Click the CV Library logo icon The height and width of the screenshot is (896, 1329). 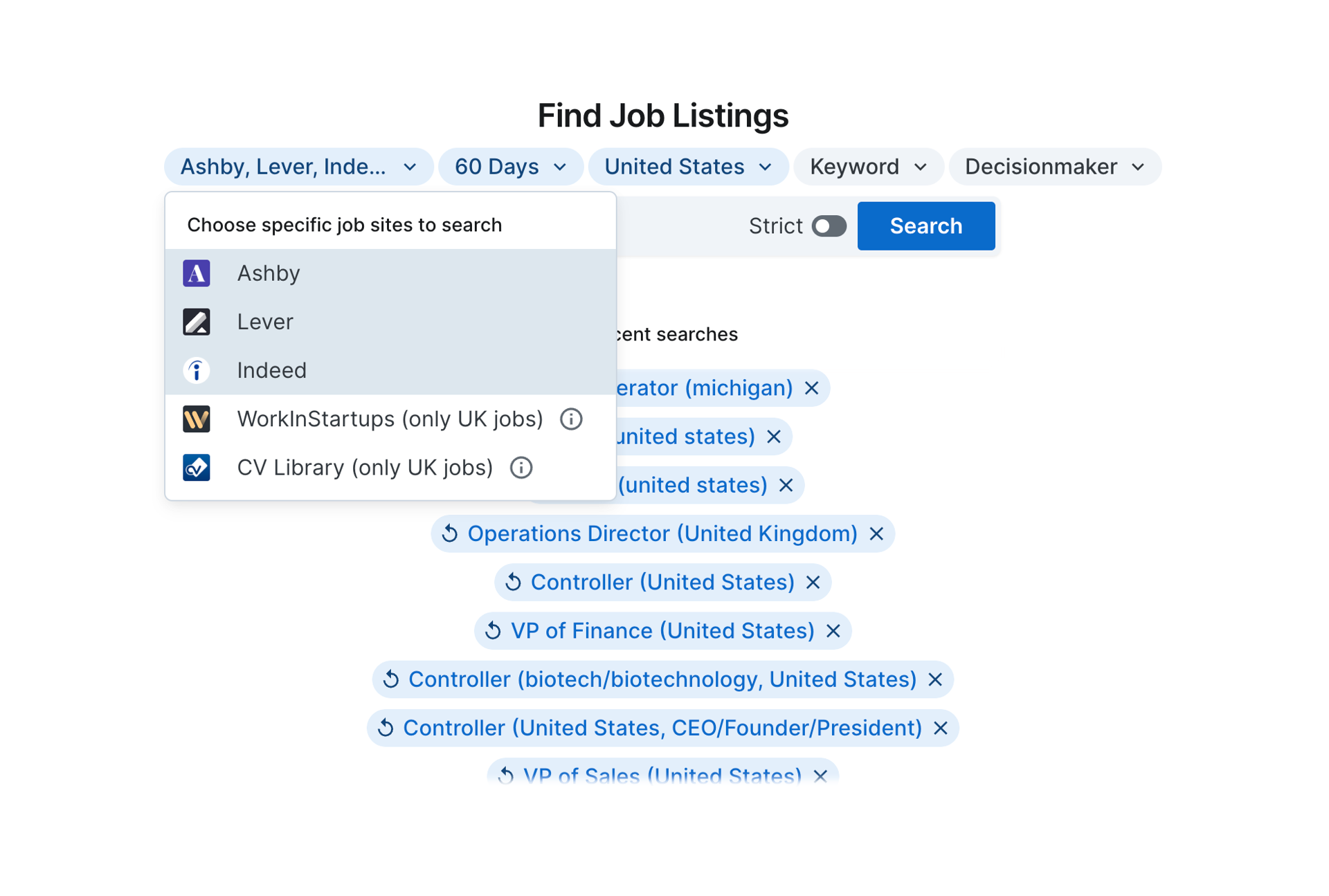coord(197,468)
